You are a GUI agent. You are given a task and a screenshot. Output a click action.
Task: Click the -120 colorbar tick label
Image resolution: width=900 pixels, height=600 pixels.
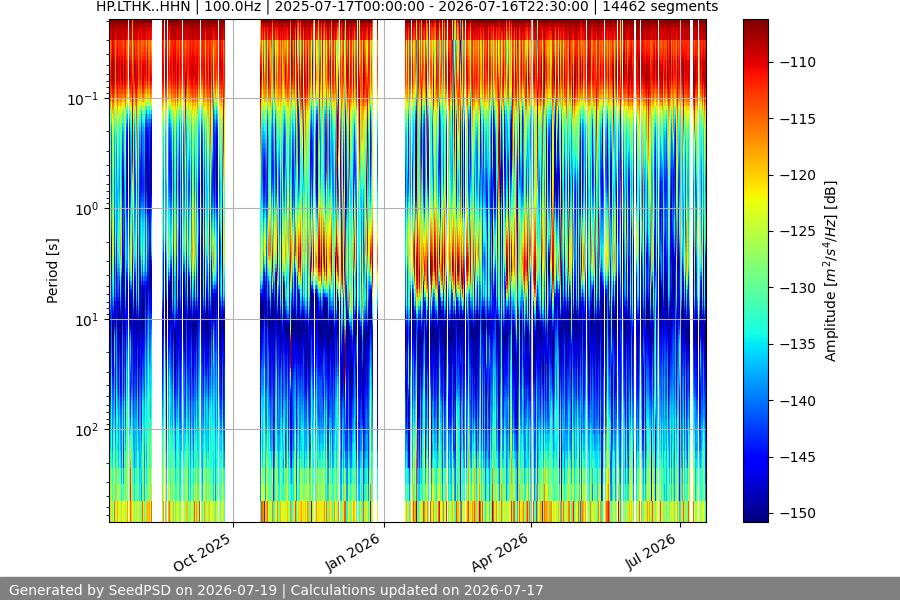tap(798, 175)
